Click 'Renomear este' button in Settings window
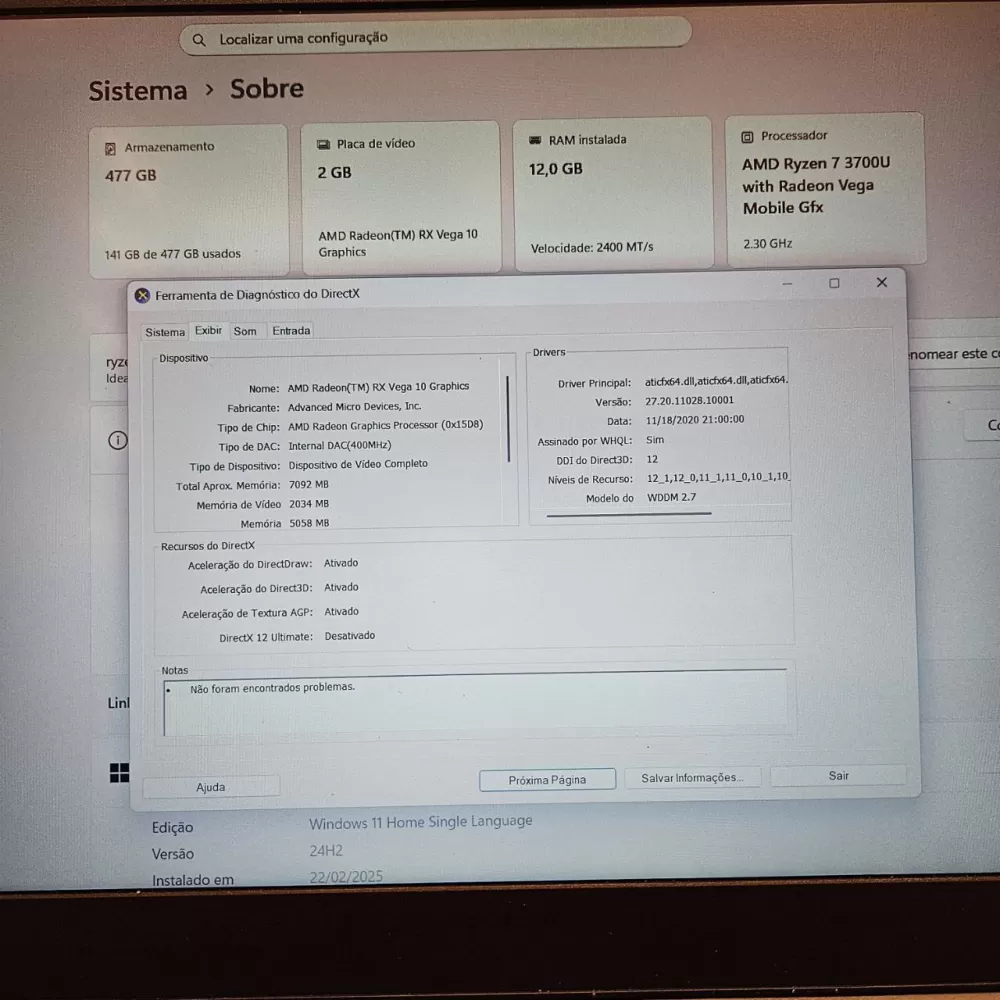 (x=953, y=353)
